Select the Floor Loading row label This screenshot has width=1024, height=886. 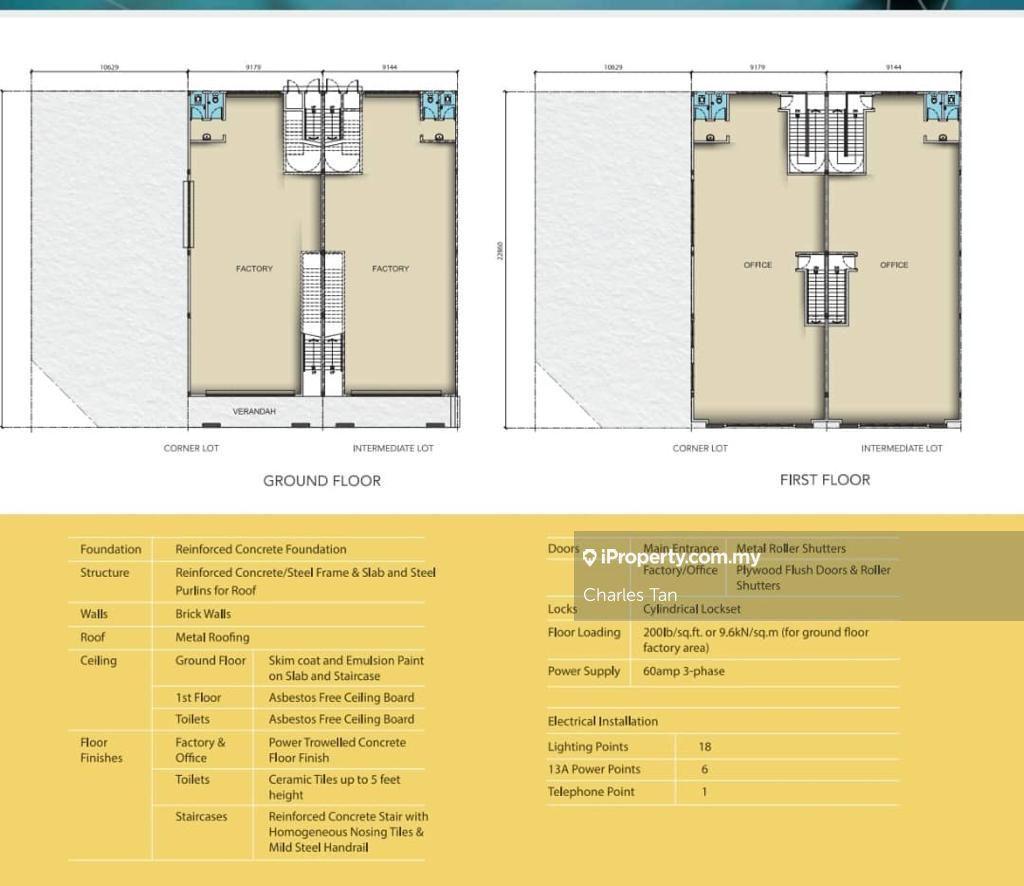click(584, 632)
